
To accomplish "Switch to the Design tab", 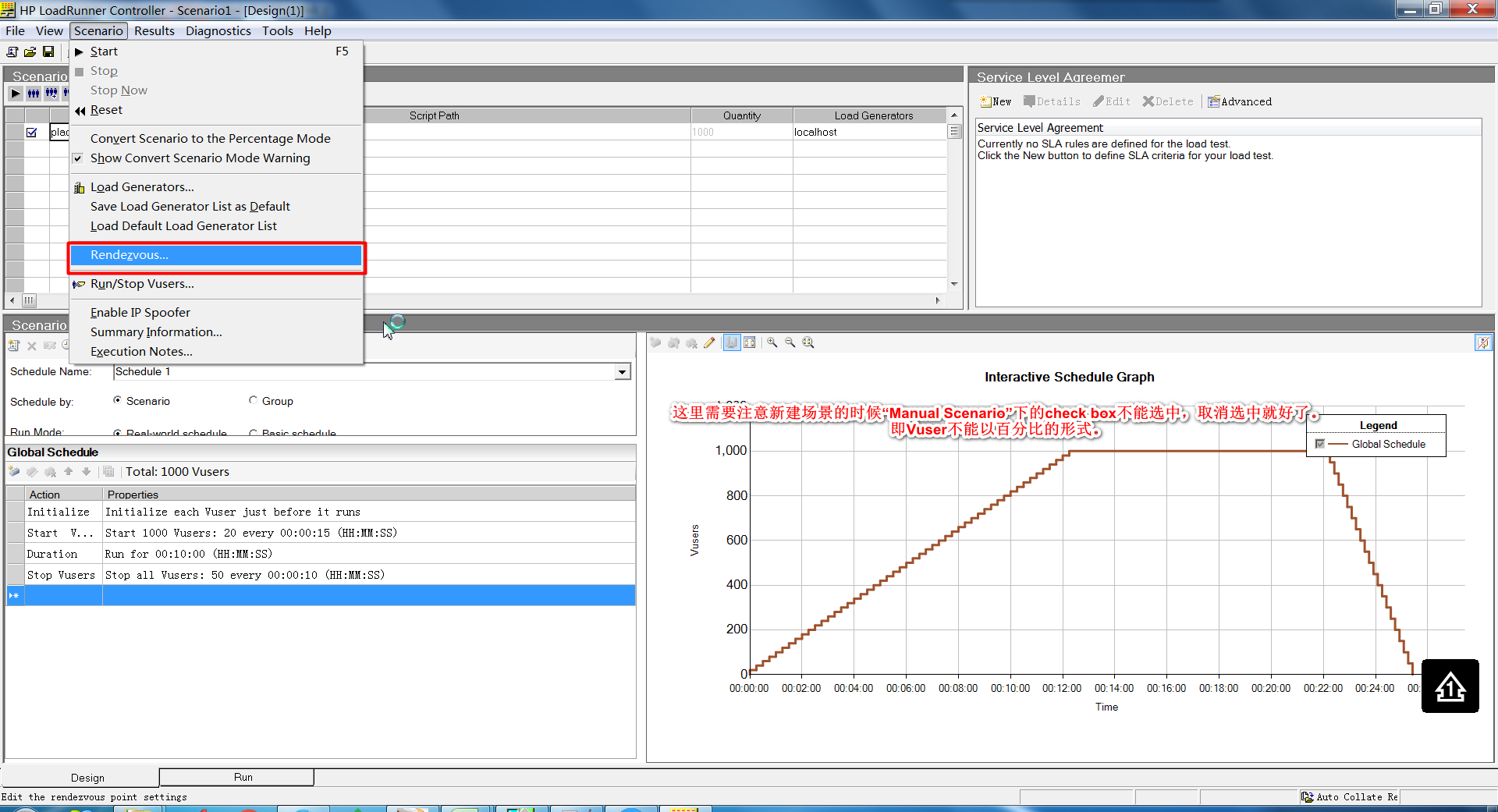I will [x=80, y=778].
